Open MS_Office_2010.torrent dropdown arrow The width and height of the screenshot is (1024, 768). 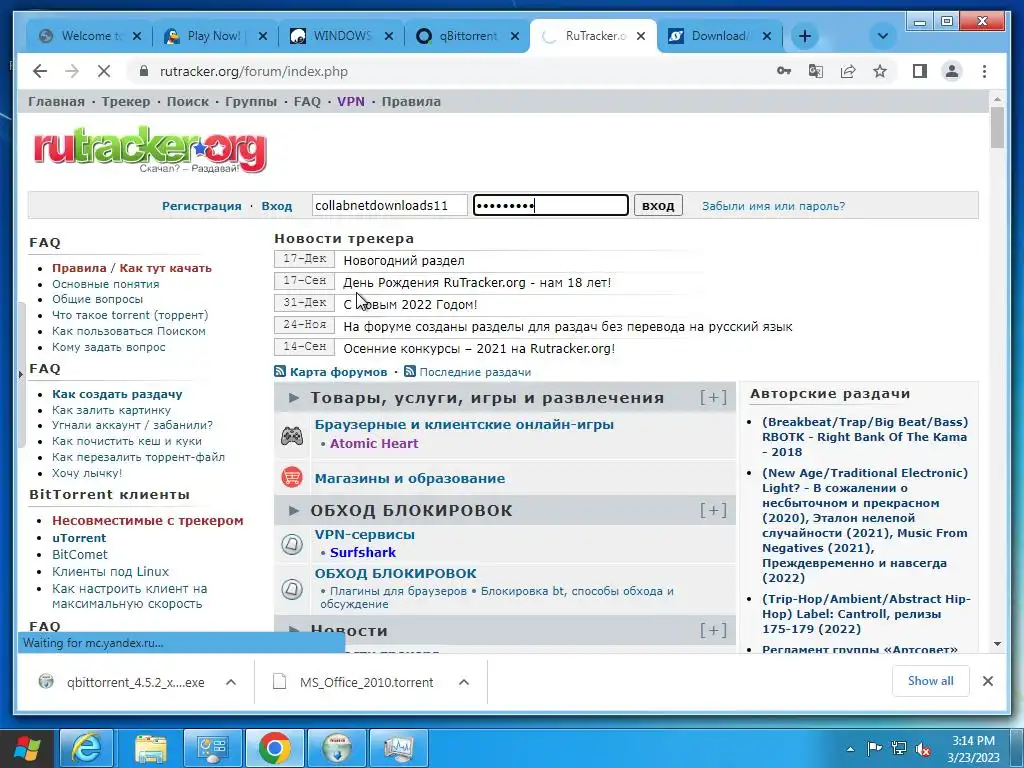[x=464, y=682]
